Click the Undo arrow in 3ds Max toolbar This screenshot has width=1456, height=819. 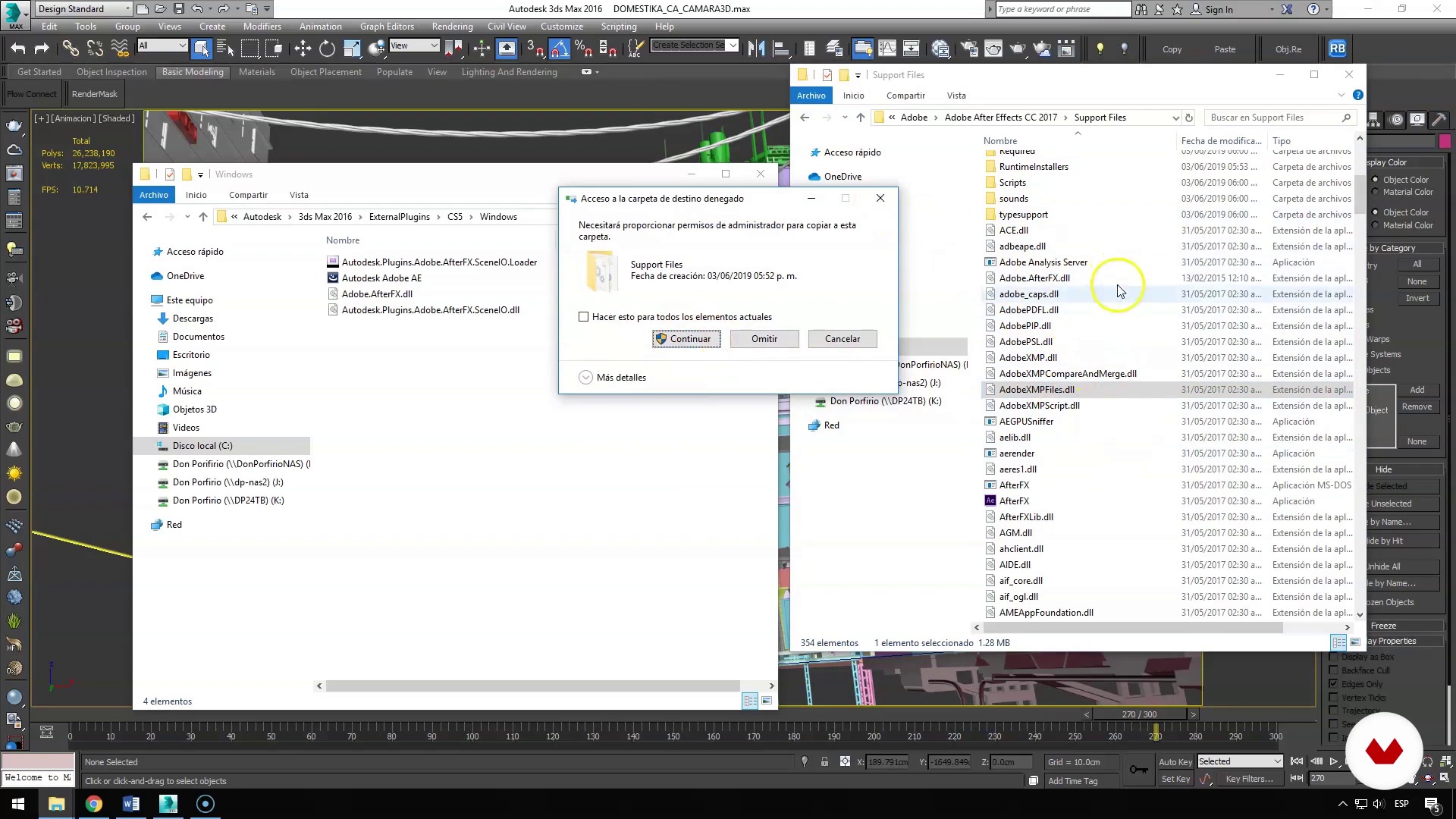point(17,49)
